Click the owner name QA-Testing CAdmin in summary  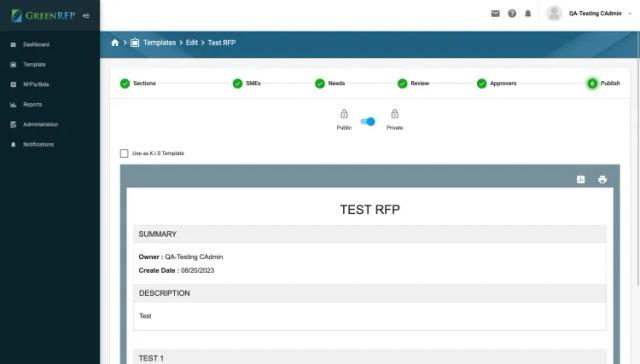click(194, 257)
